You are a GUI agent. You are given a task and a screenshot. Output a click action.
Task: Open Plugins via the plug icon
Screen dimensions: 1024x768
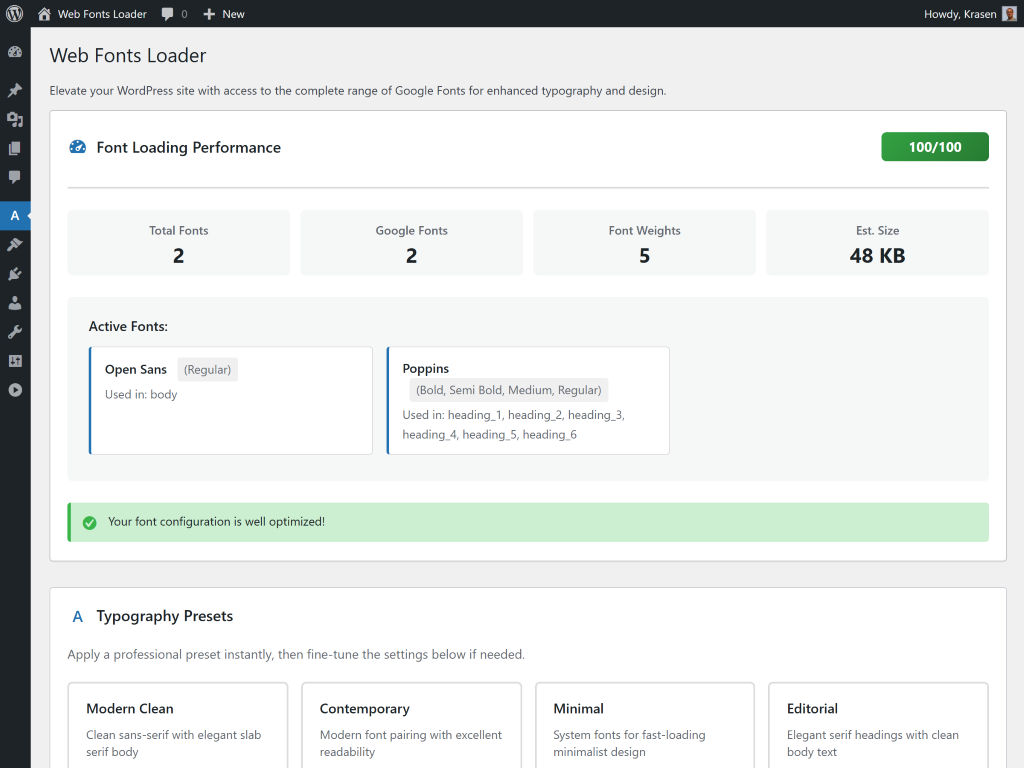tap(15, 273)
